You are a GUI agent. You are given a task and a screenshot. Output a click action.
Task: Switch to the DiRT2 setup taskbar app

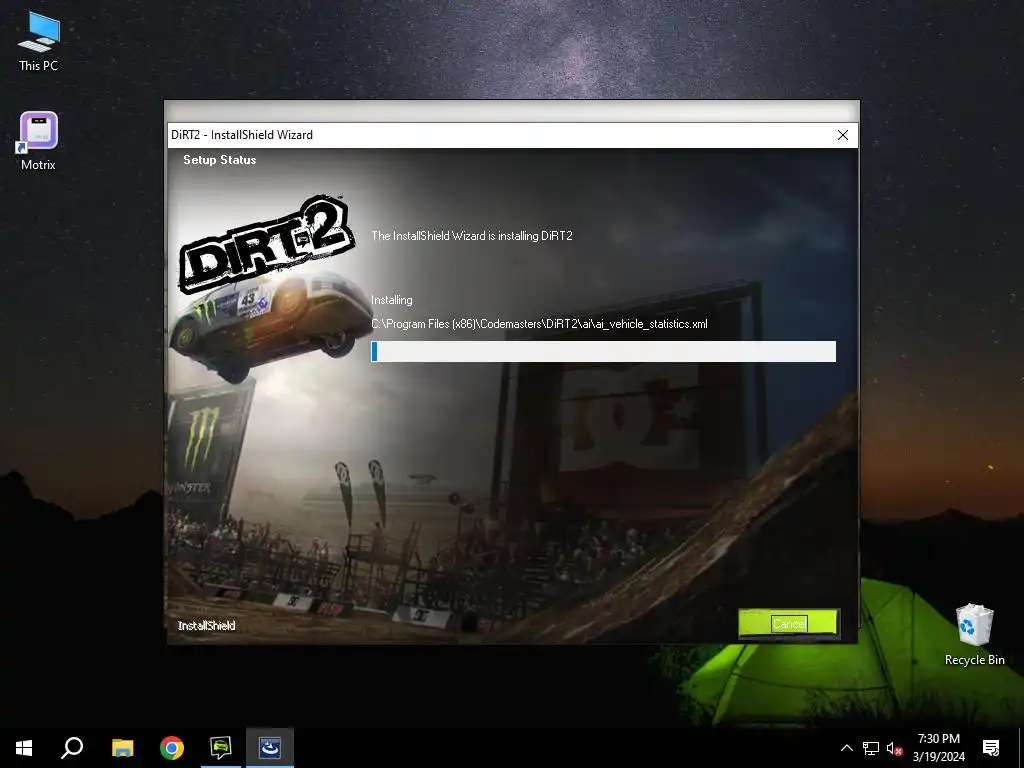pyautogui.click(x=221, y=748)
